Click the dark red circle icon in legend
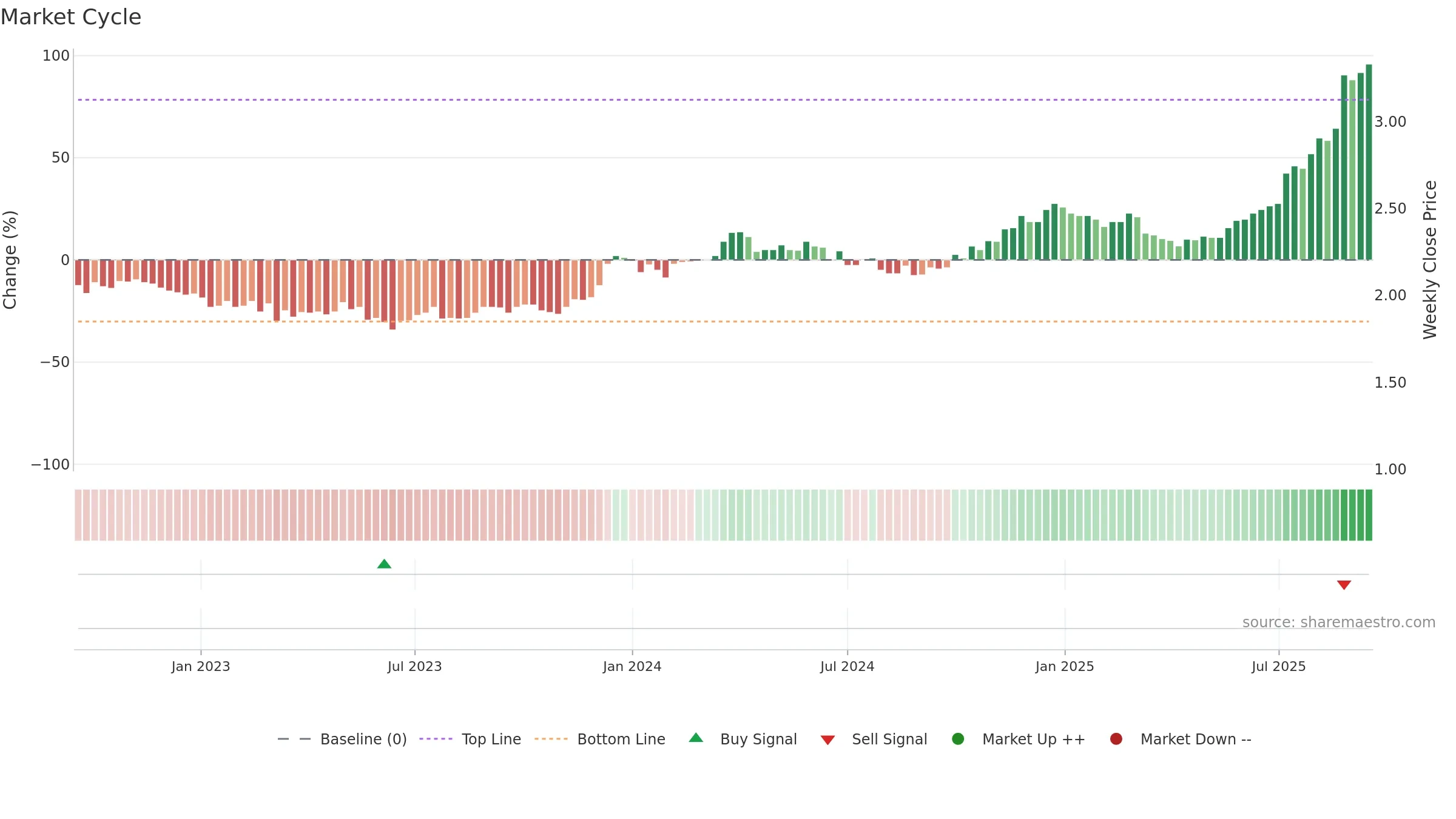This screenshot has height=819, width=1456. (1116, 739)
